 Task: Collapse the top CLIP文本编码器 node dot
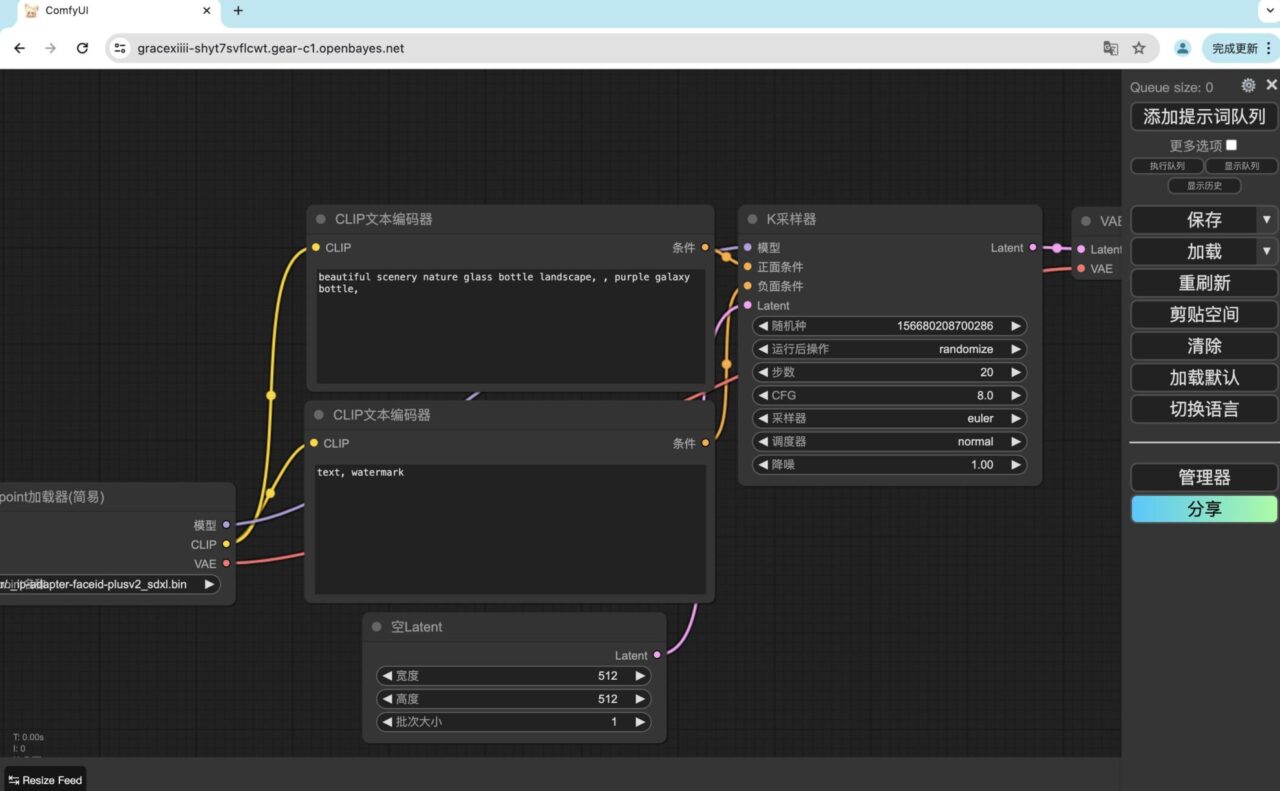pos(321,220)
